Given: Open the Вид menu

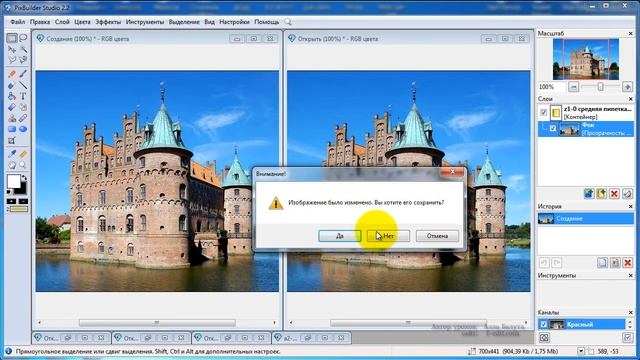Looking at the screenshot, I should tap(209, 22).
